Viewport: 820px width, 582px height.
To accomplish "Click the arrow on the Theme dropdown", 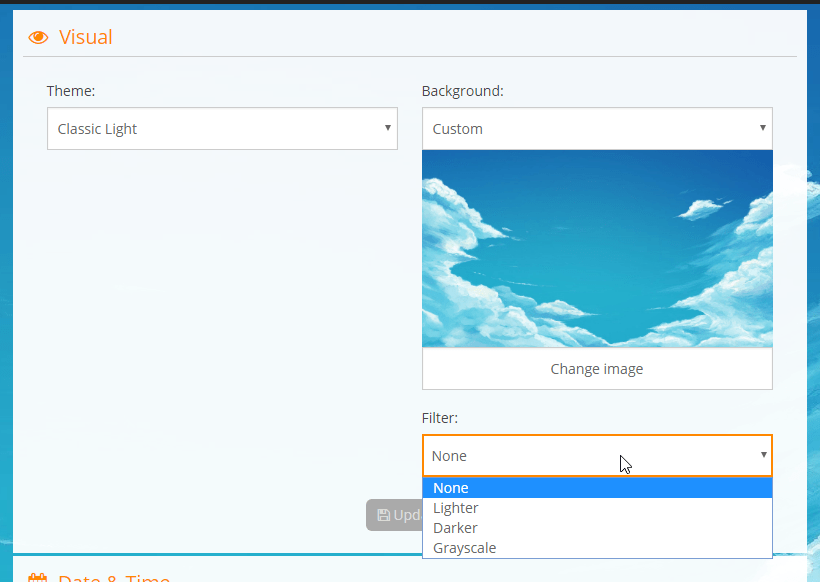I will (x=387, y=128).
